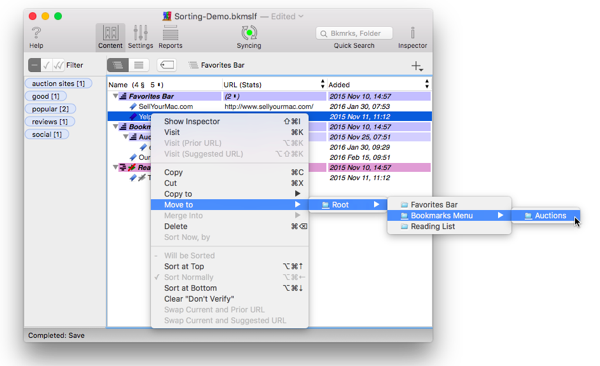Choose Cut from context menu

(230, 183)
